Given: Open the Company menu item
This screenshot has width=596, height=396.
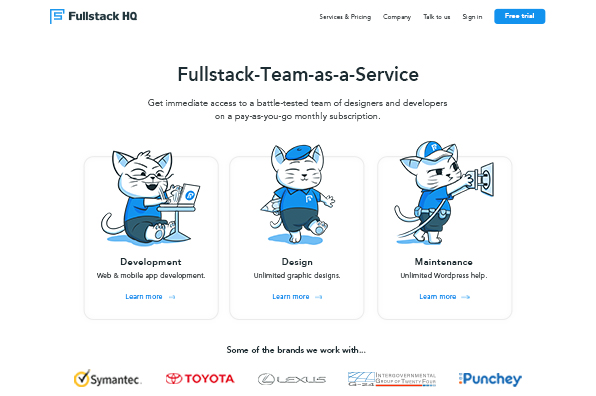Looking at the screenshot, I should tap(397, 17).
